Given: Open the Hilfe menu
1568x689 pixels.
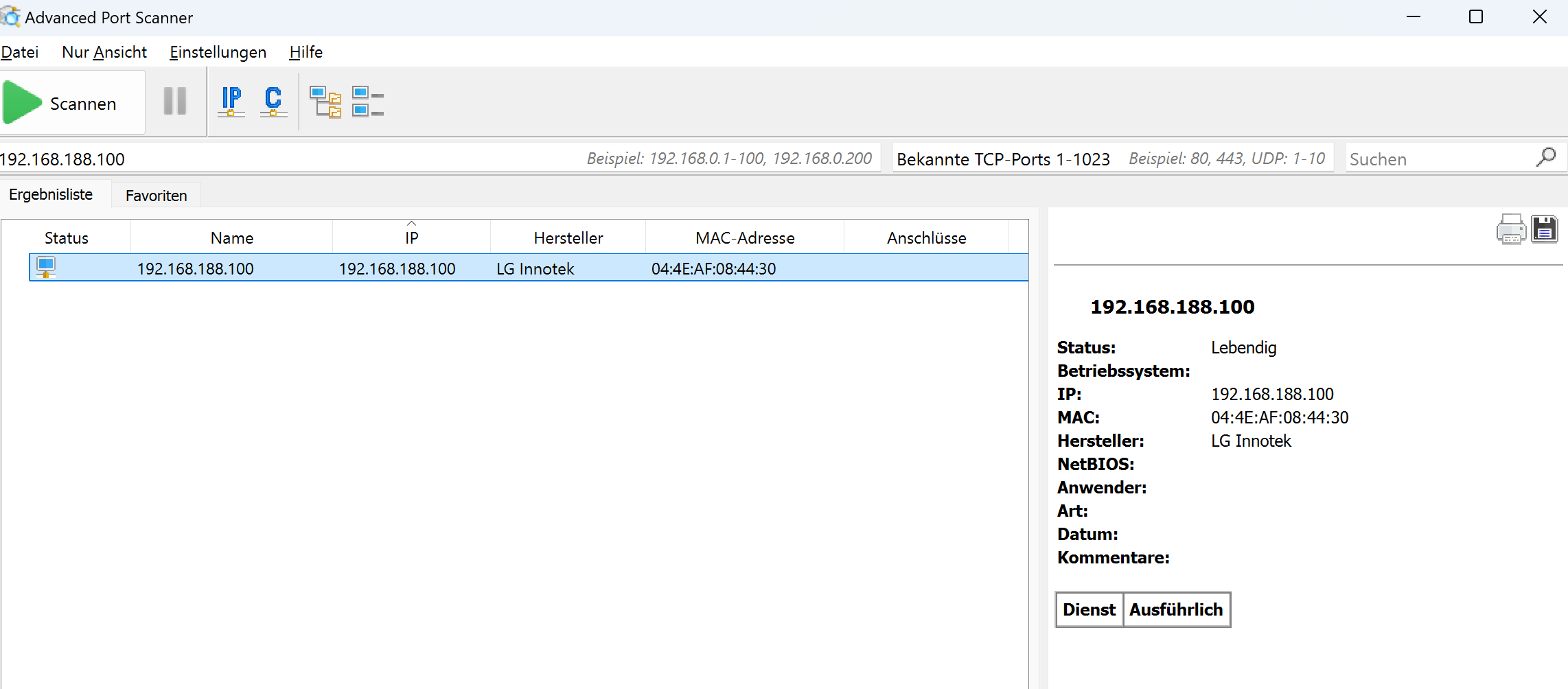Looking at the screenshot, I should point(305,52).
